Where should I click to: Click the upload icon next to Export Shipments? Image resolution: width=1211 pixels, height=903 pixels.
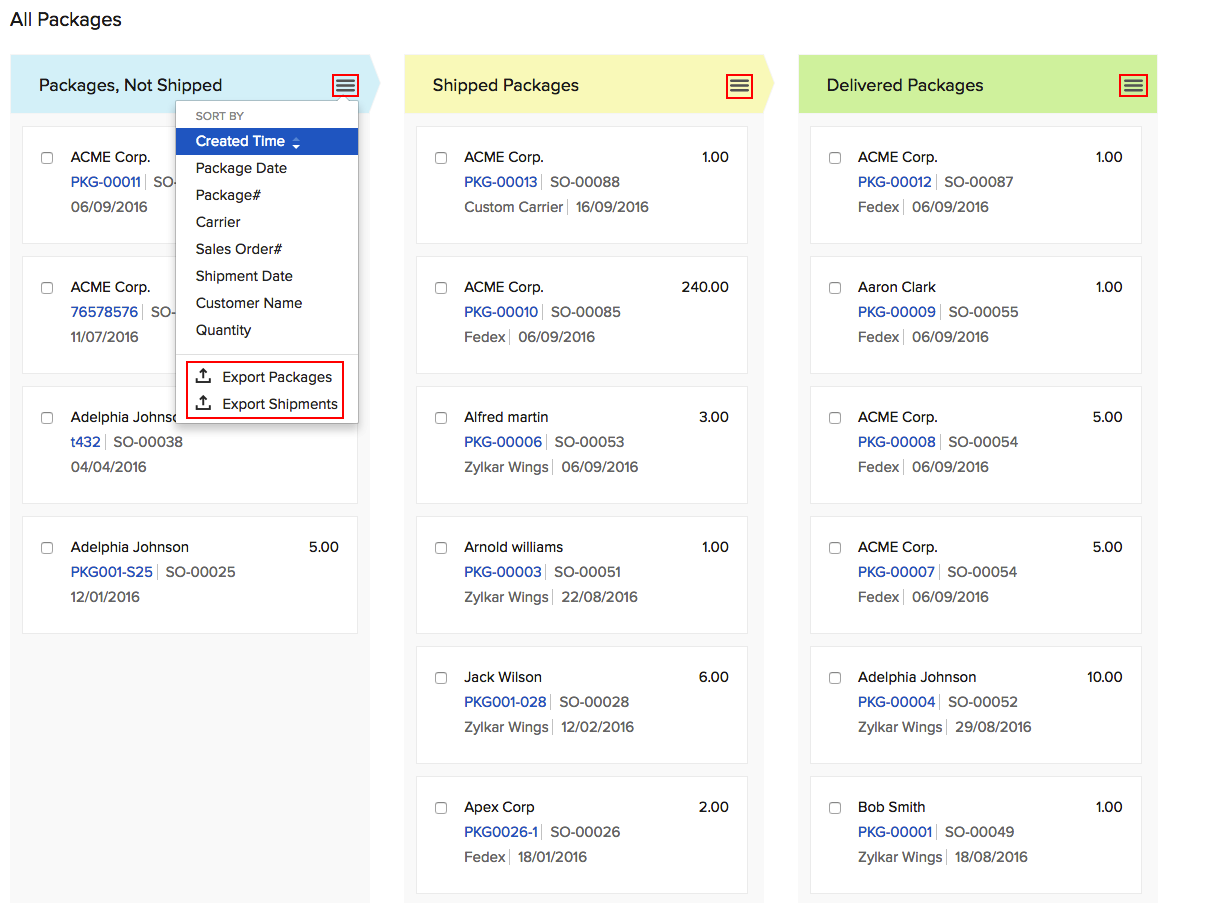(x=205, y=404)
